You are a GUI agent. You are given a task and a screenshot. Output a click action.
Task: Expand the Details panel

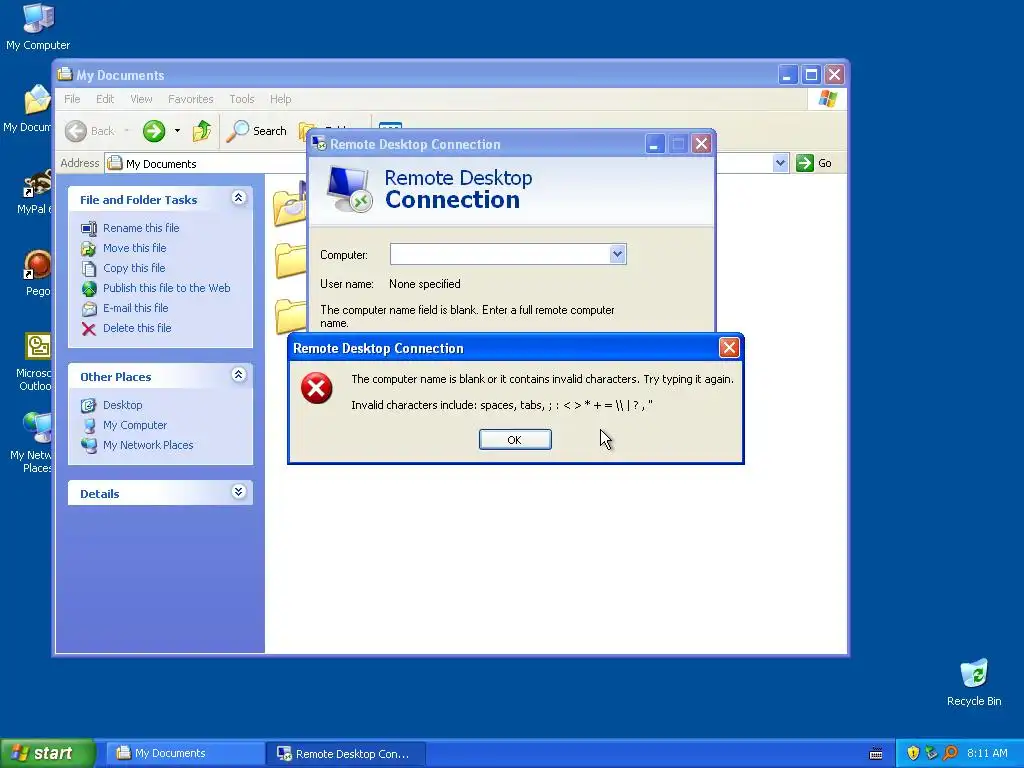[238, 492]
